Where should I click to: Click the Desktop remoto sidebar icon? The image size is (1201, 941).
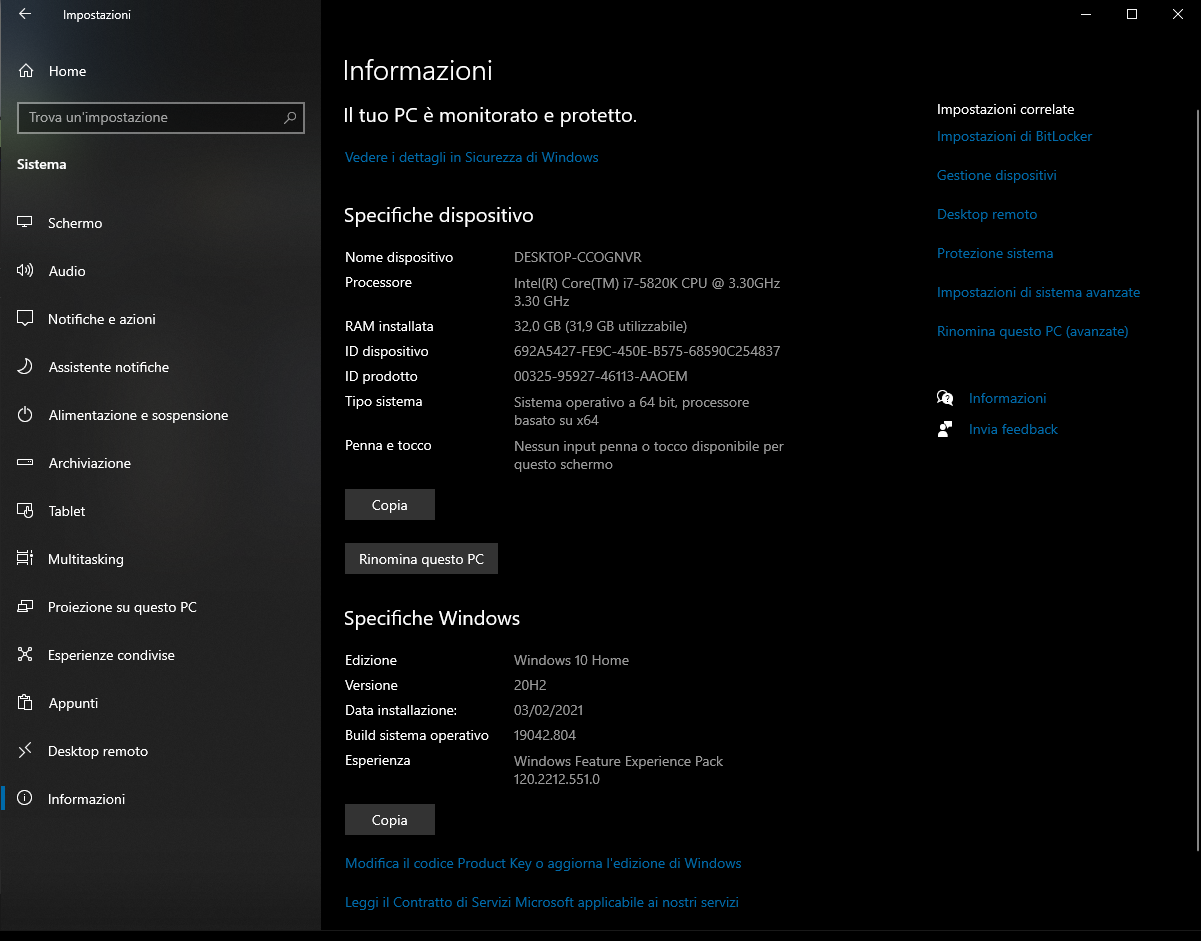coord(26,751)
